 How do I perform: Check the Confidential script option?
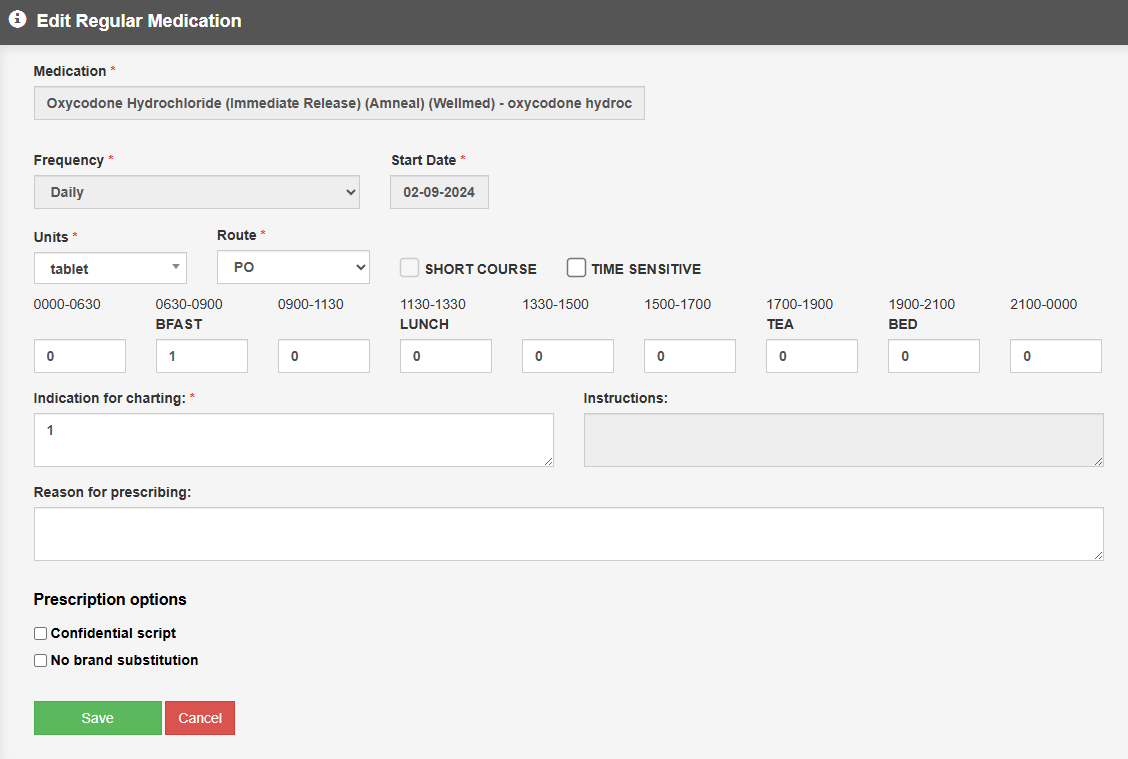pyautogui.click(x=41, y=634)
